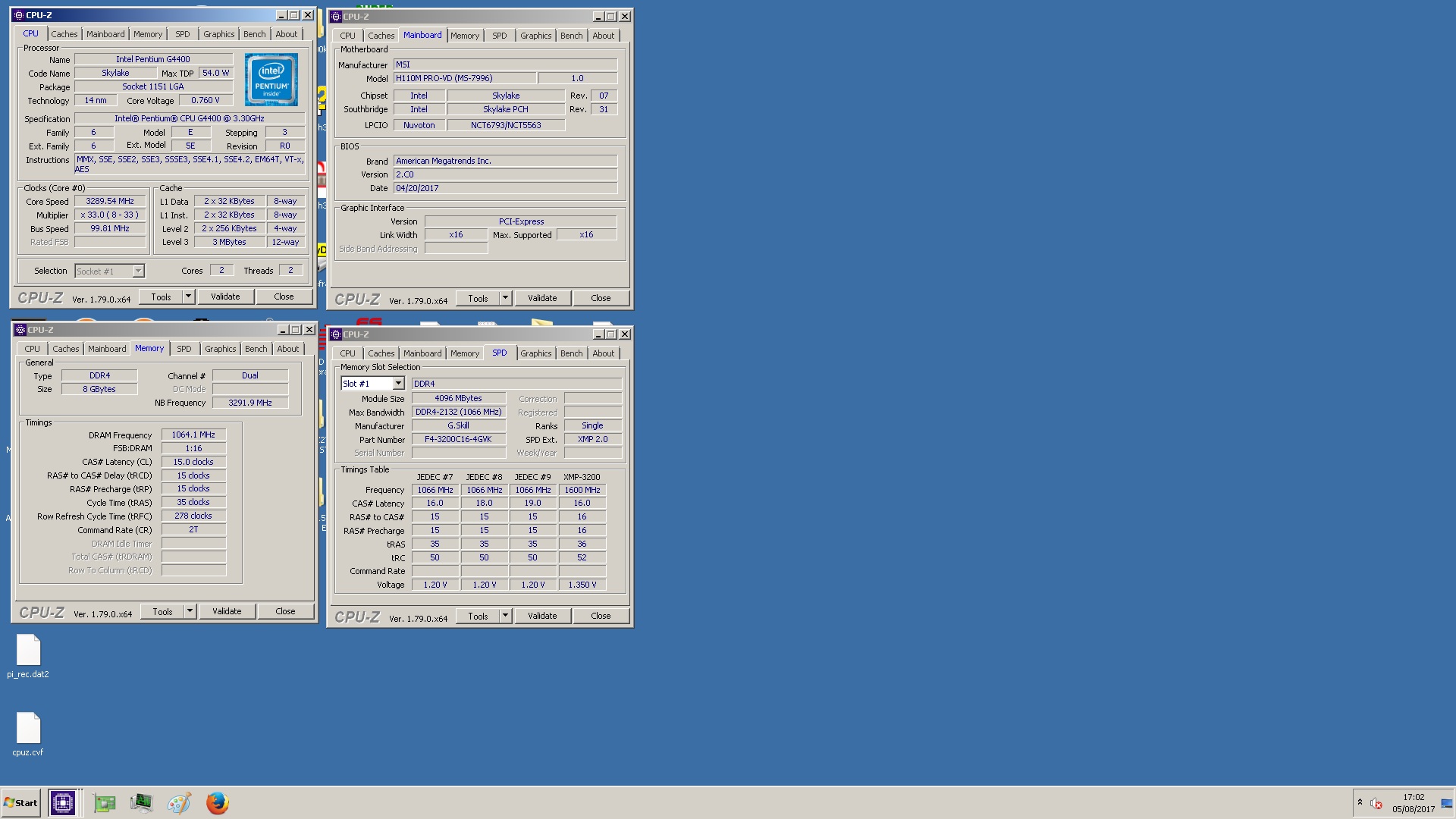Open Bench tab in Mainboard window
Image resolution: width=1456 pixels, height=819 pixels.
pos(572,36)
